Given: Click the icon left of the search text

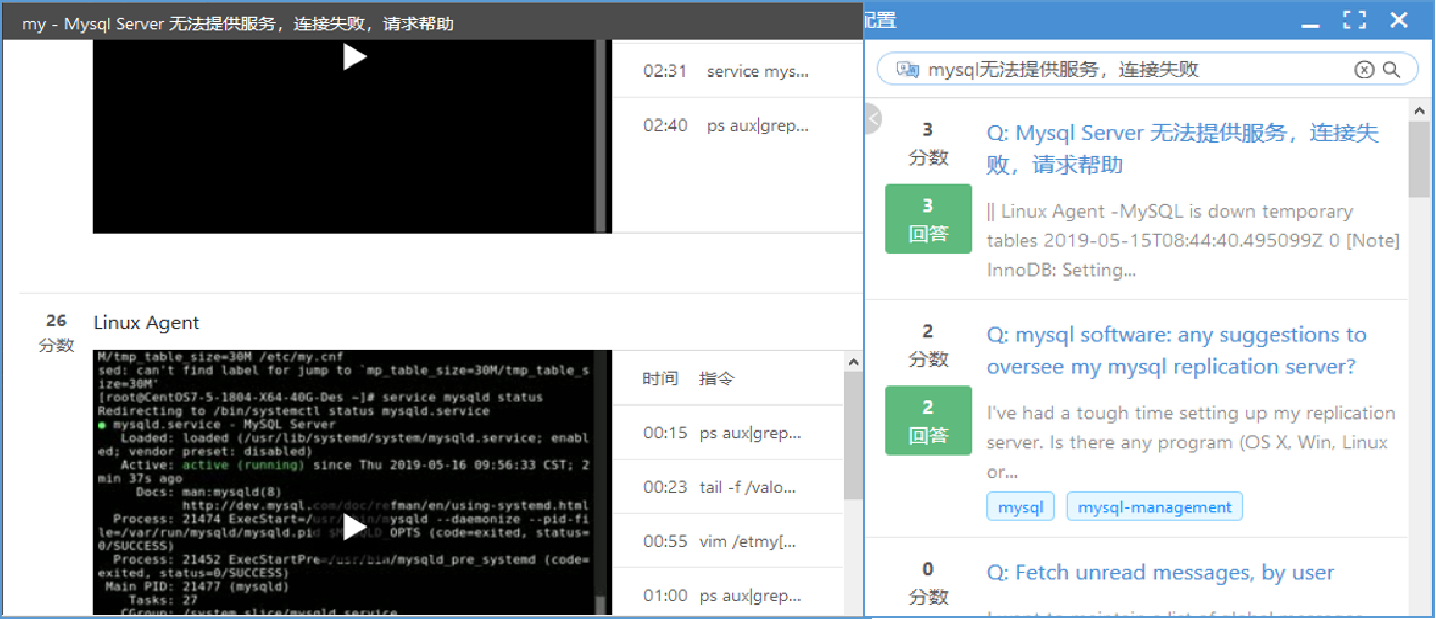Looking at the screenshot, I should coord(908,69).
